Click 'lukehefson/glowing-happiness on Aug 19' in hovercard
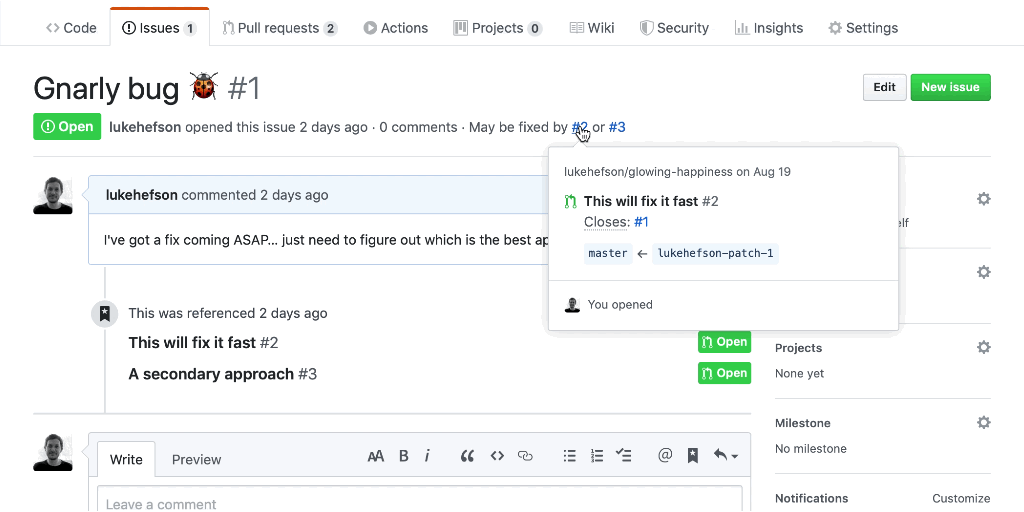 tap(677, 172)
